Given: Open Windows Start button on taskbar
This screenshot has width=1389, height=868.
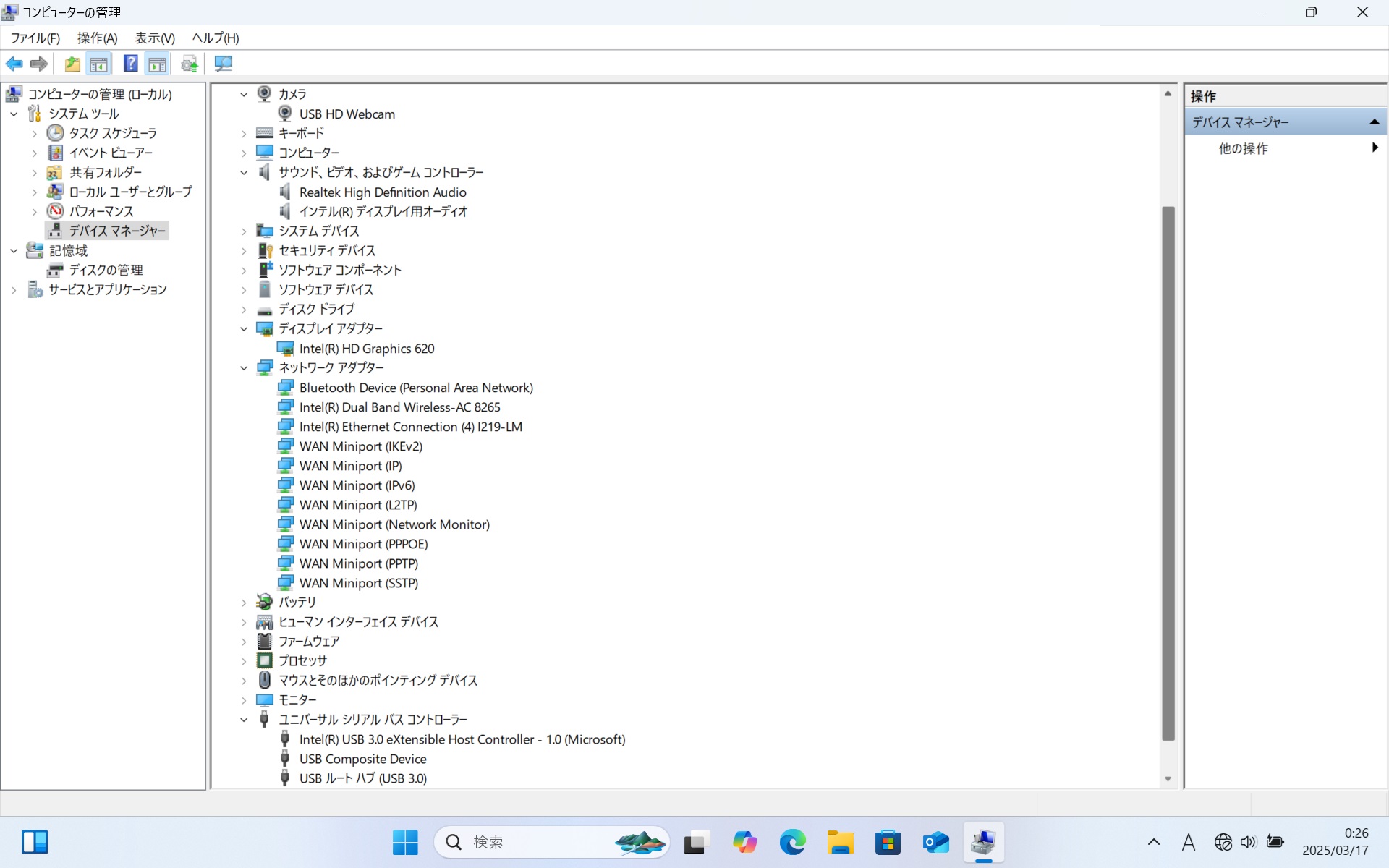Looking at the screenshot, I should tap(405, 842).
